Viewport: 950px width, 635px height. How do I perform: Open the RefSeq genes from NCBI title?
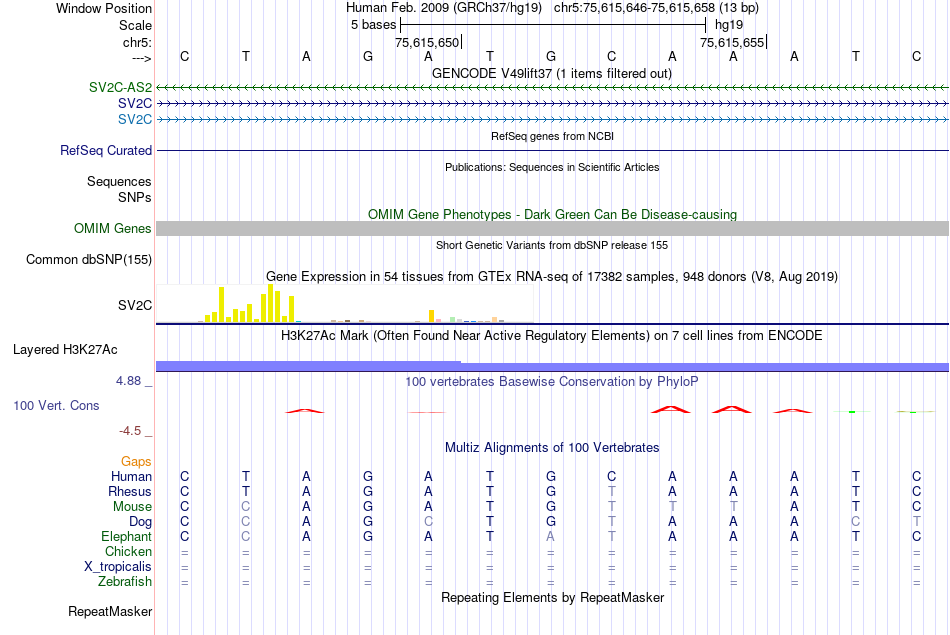tap(552, 136)
